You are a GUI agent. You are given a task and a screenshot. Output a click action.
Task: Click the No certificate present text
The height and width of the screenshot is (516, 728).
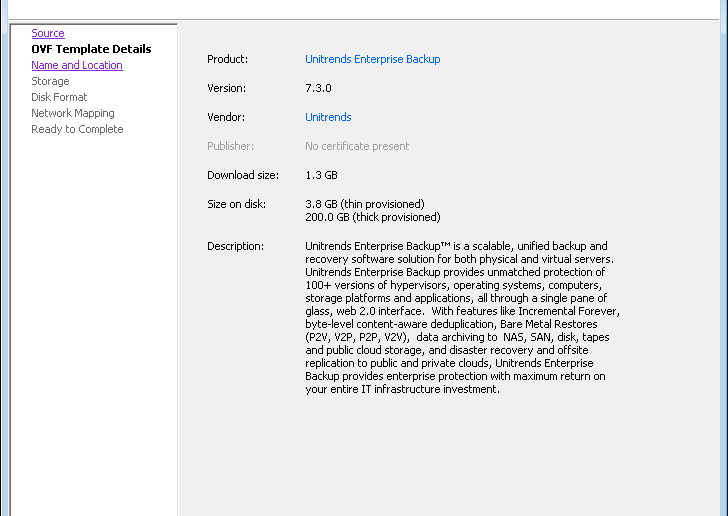coord(357,146)
